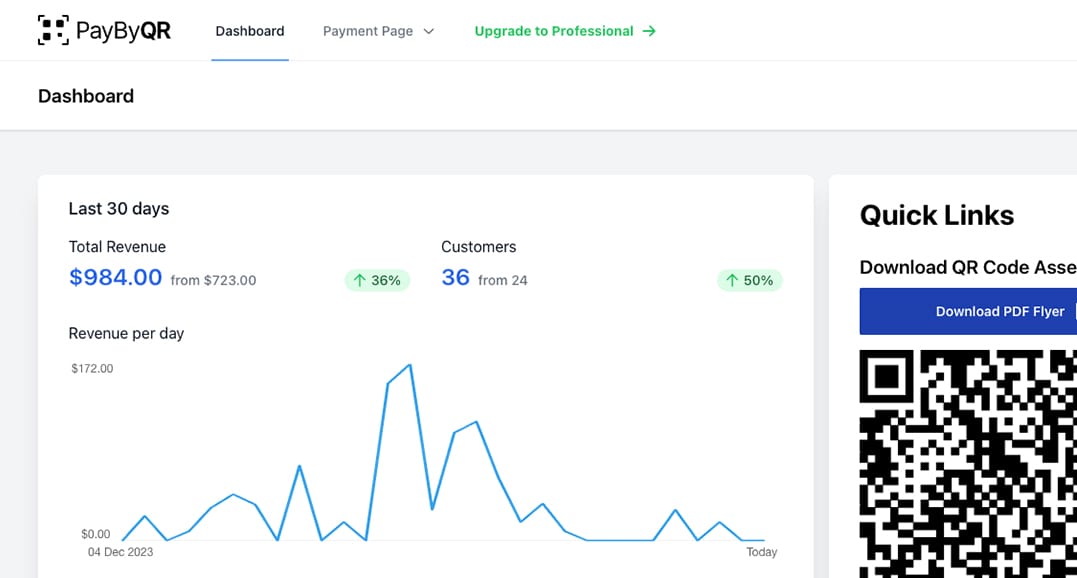
Task: Expand the Payment Page dropdown chevron
Action: point(429,32)
